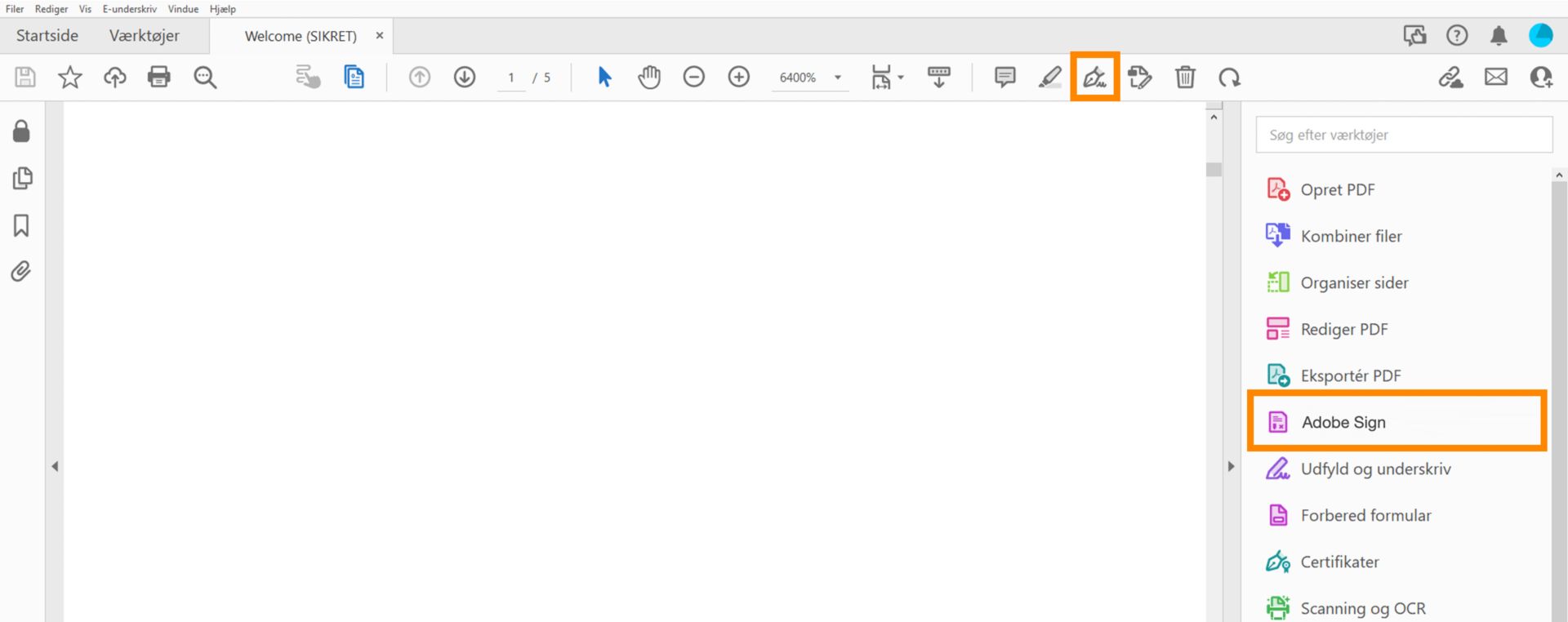Share the file with others icon
Image resolution: width=1568 pixels, height=622 pixels.
coord(1541,78)
